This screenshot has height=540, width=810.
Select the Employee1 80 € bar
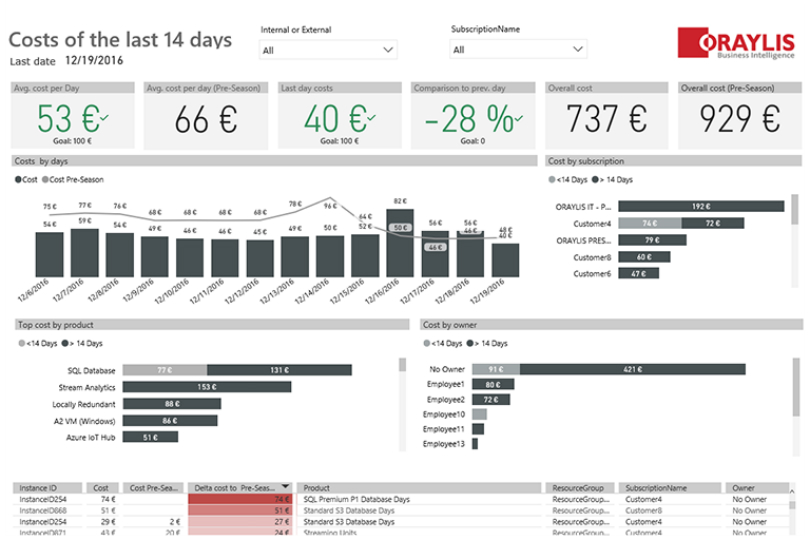(x=493, y=384)
